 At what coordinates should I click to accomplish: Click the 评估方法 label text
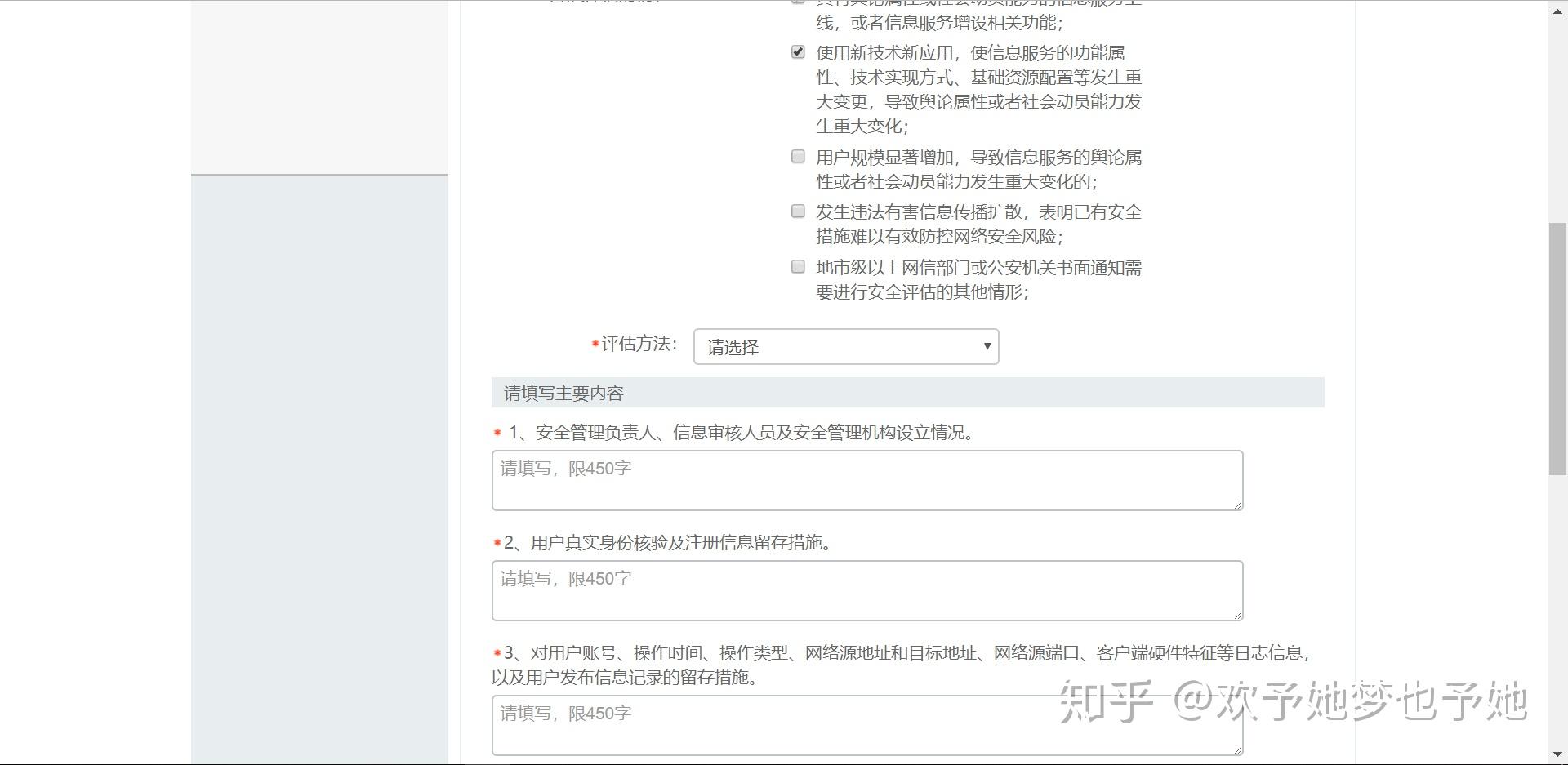coord(639,344)
